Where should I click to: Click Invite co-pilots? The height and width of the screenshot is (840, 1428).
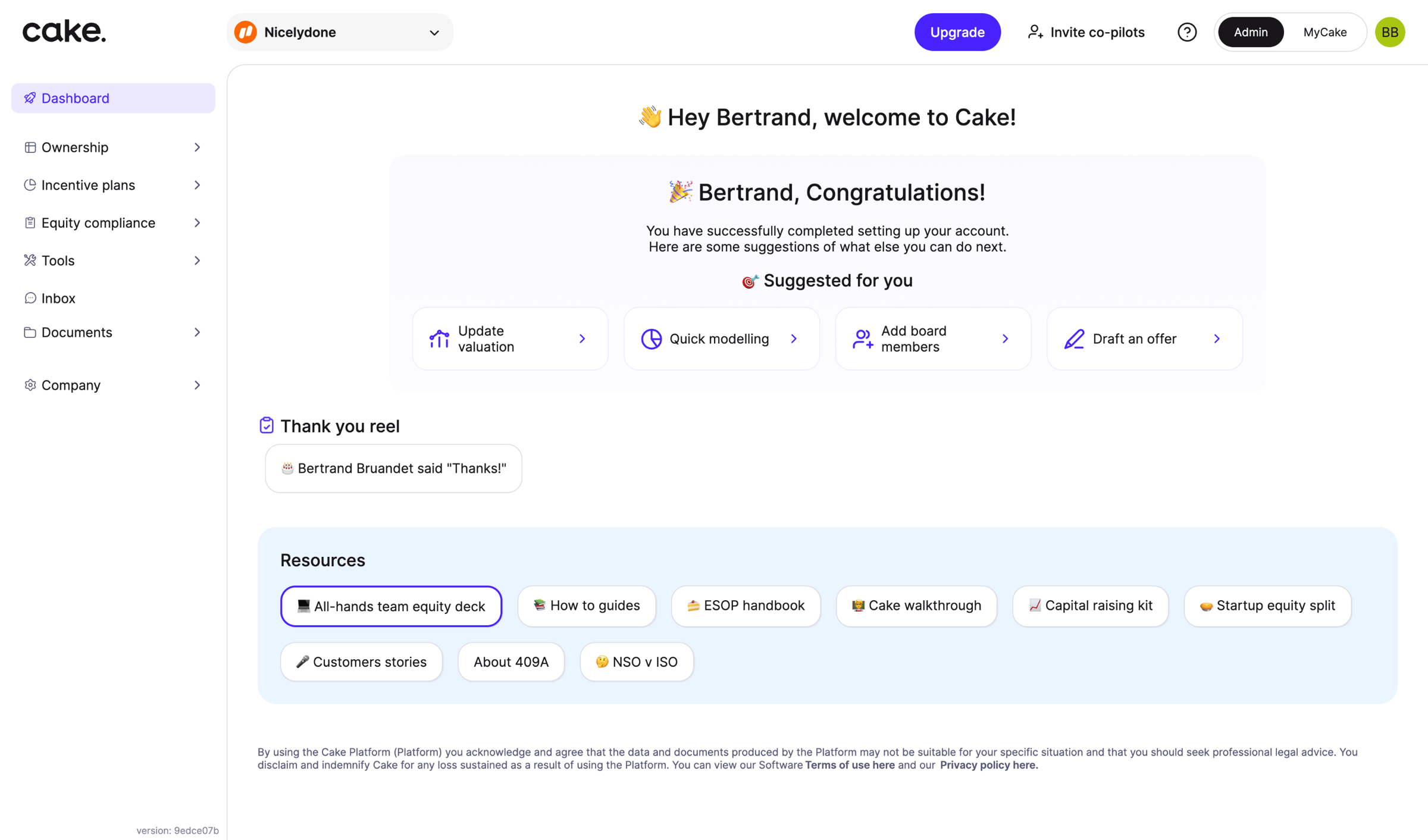coord(1086,32)
